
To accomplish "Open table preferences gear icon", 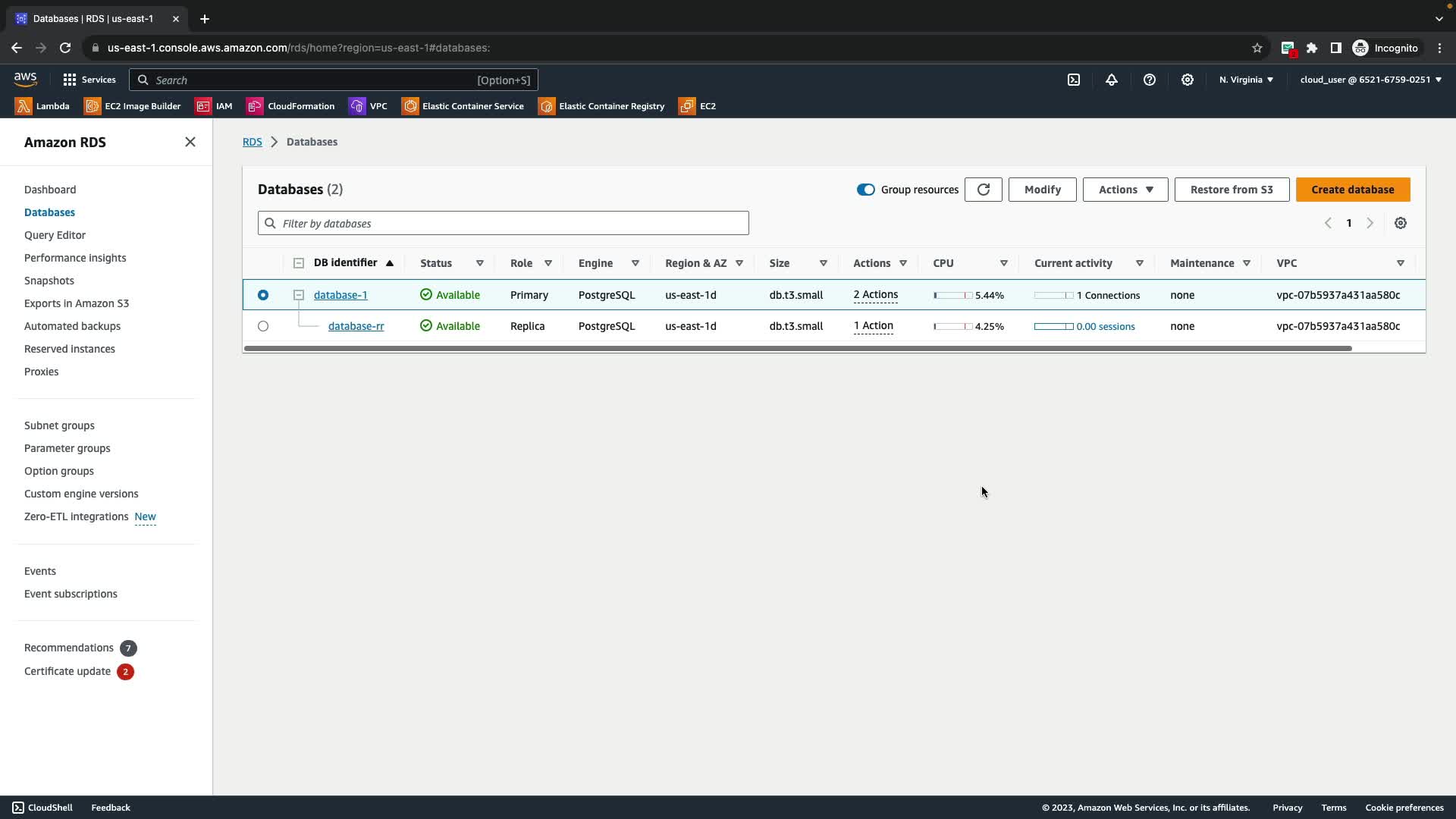I will tap(1401, 223).
